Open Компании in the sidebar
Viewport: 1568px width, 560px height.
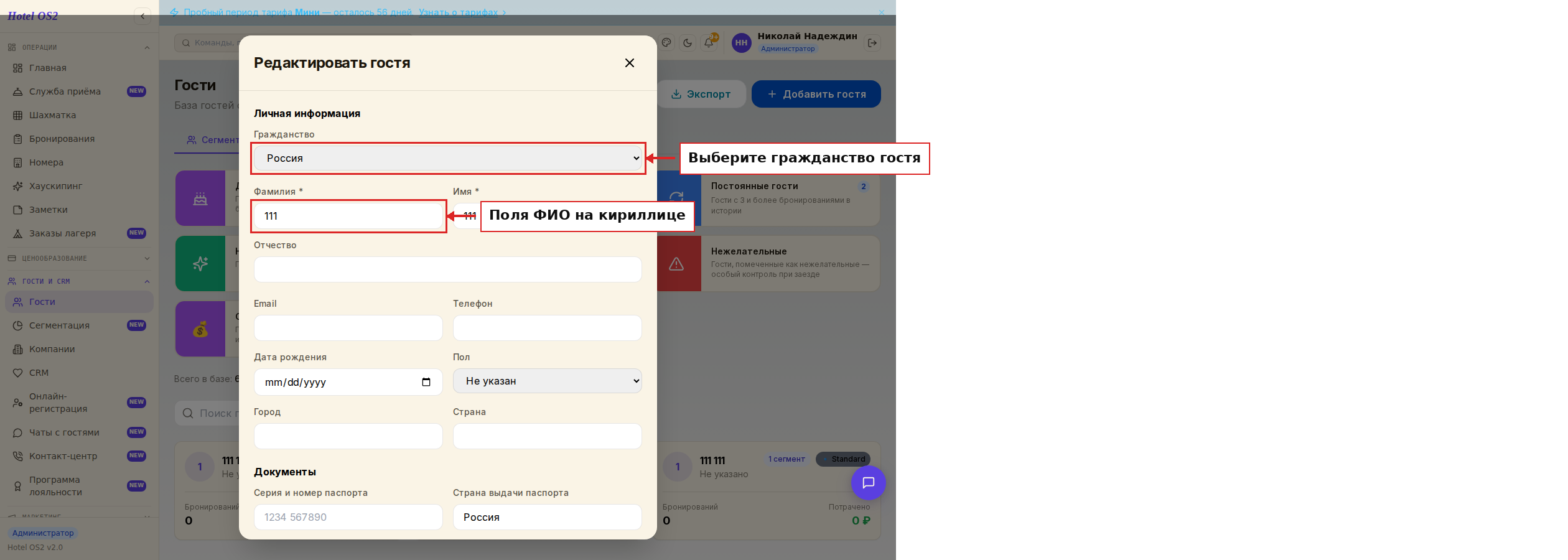(79, 349)
